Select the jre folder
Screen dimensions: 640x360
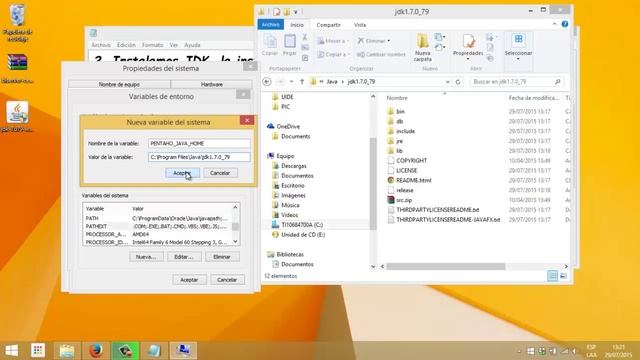click(x=400, y=141)
